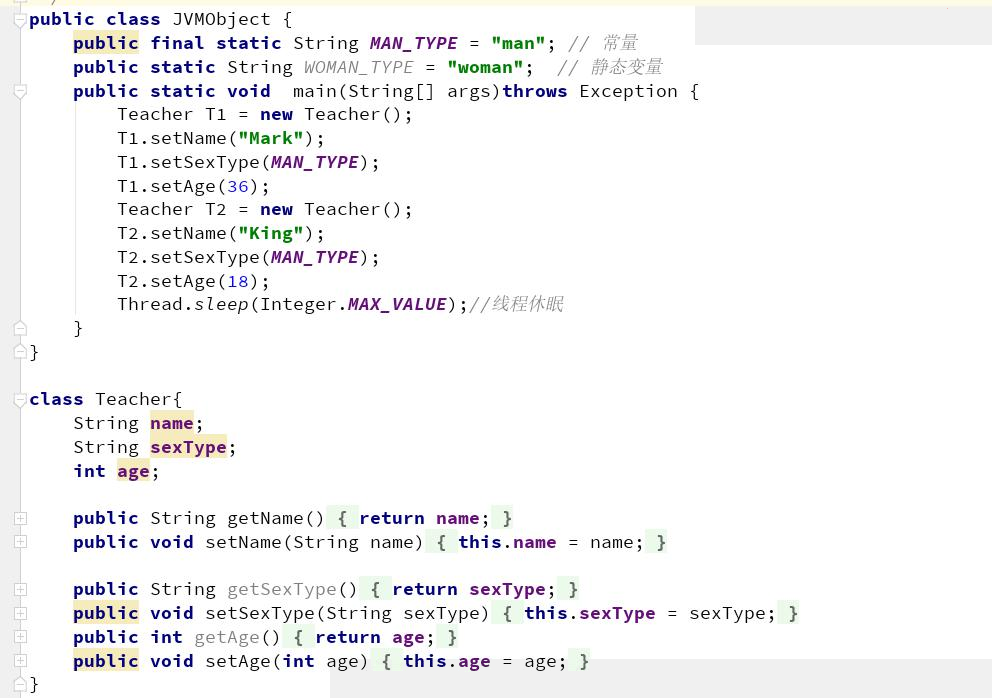Click the comment text 静态变量
Image resolution: width=992 pixels, height=698 pixels.
[626, 66]
